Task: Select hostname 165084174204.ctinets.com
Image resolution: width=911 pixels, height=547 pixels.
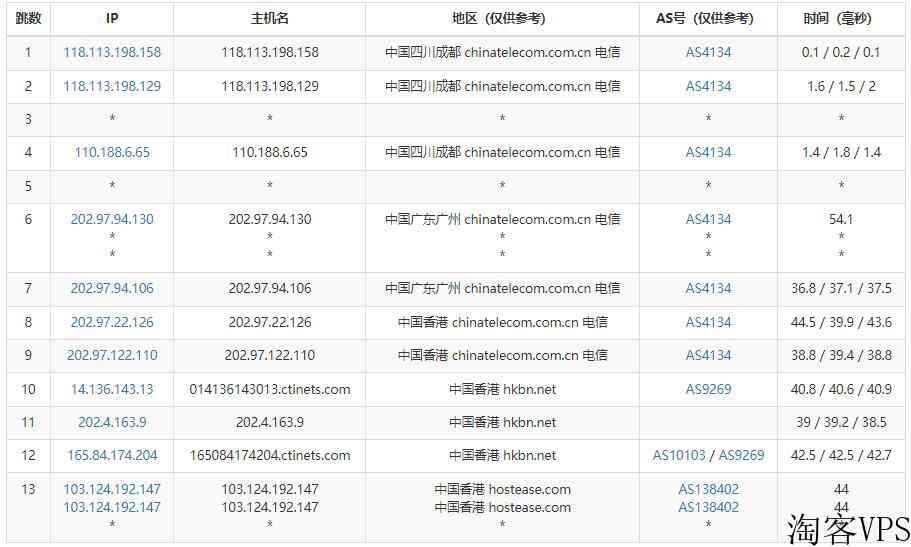Action: [270, 456]
